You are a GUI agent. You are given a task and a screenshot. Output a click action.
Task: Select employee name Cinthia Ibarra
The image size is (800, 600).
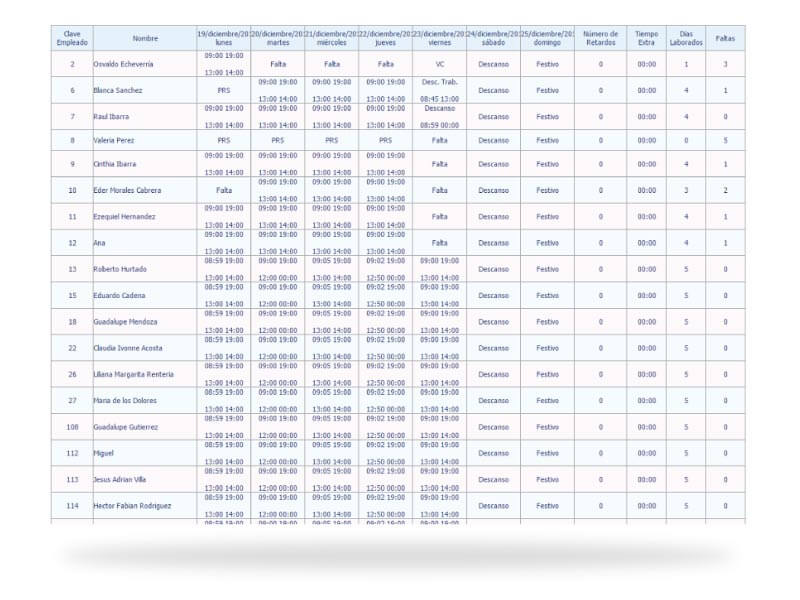tap(114, 164)
